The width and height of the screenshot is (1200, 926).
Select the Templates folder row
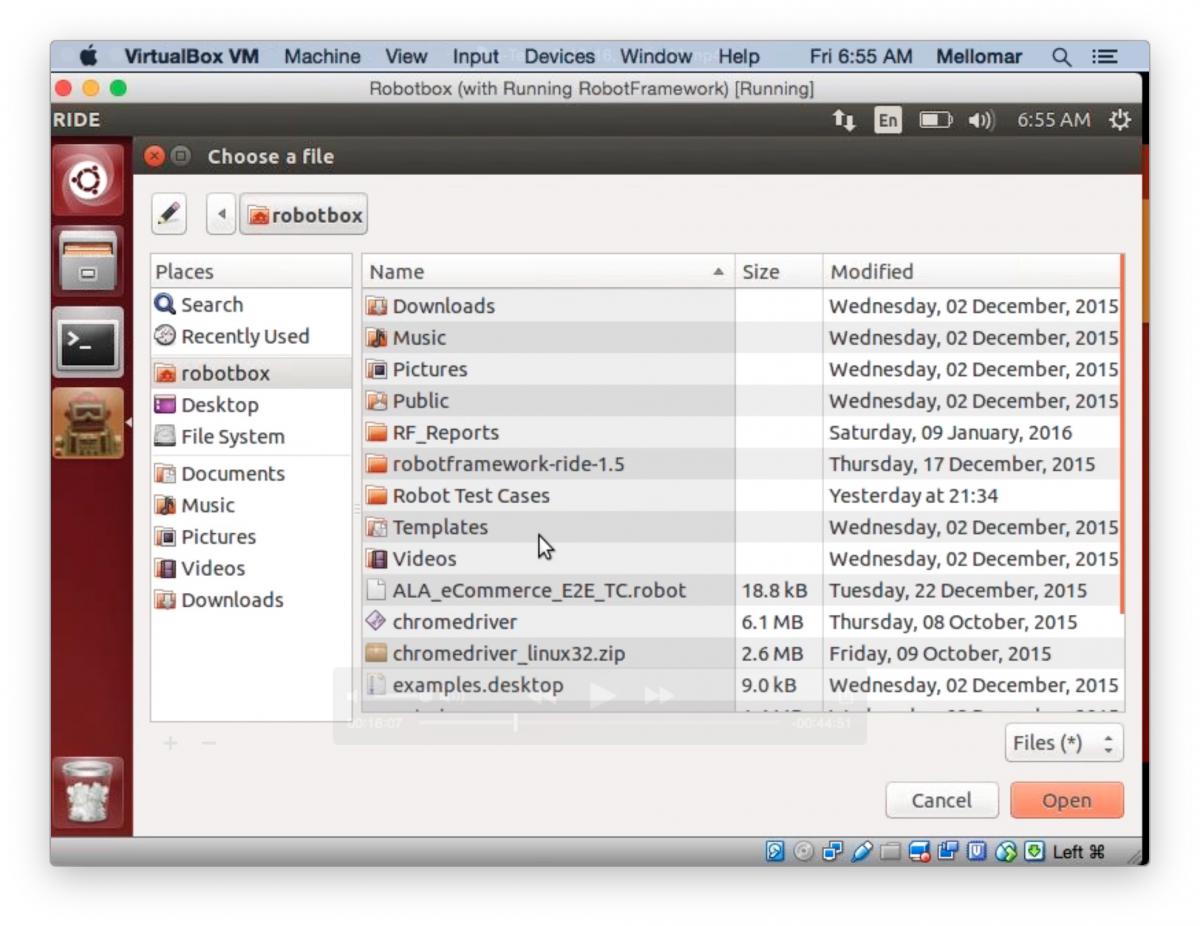point(741,527)
